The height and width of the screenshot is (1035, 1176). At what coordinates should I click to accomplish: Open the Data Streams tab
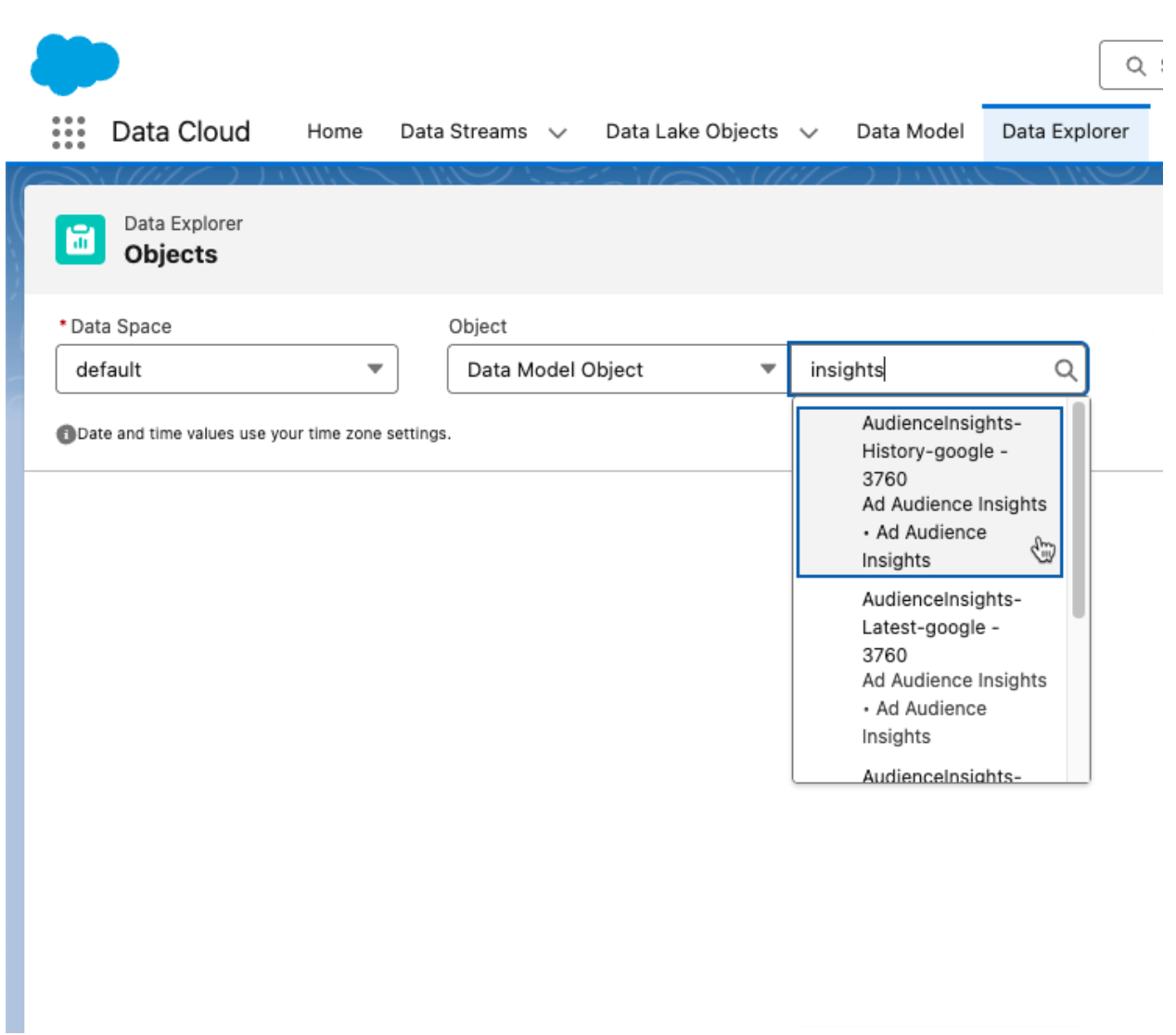(464, 132)
